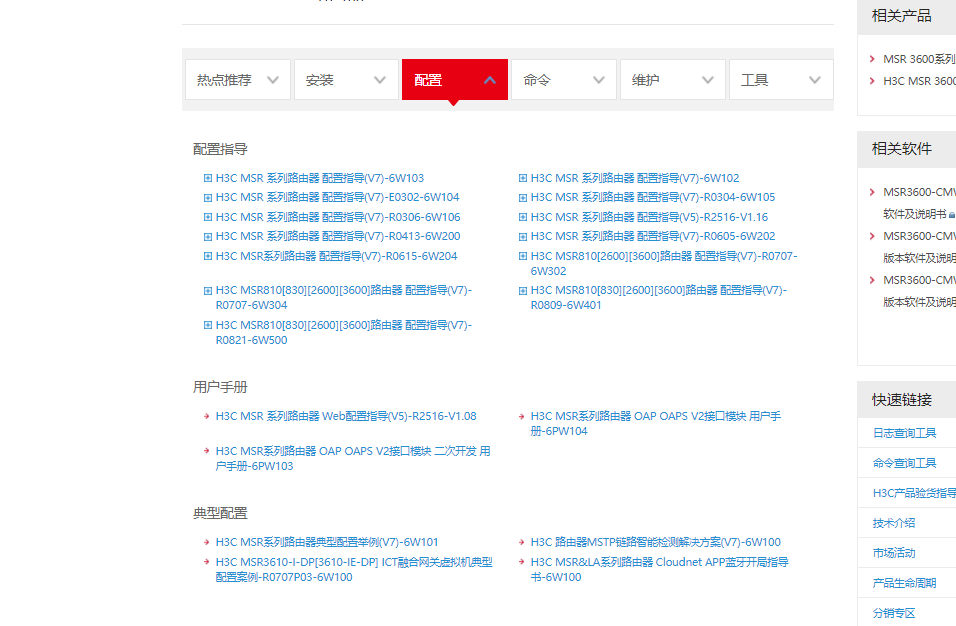Screen dimensions: 956x626
Task: Collapse the active 配置 tab
Action: pyautogui.click(x=455, y=79)
